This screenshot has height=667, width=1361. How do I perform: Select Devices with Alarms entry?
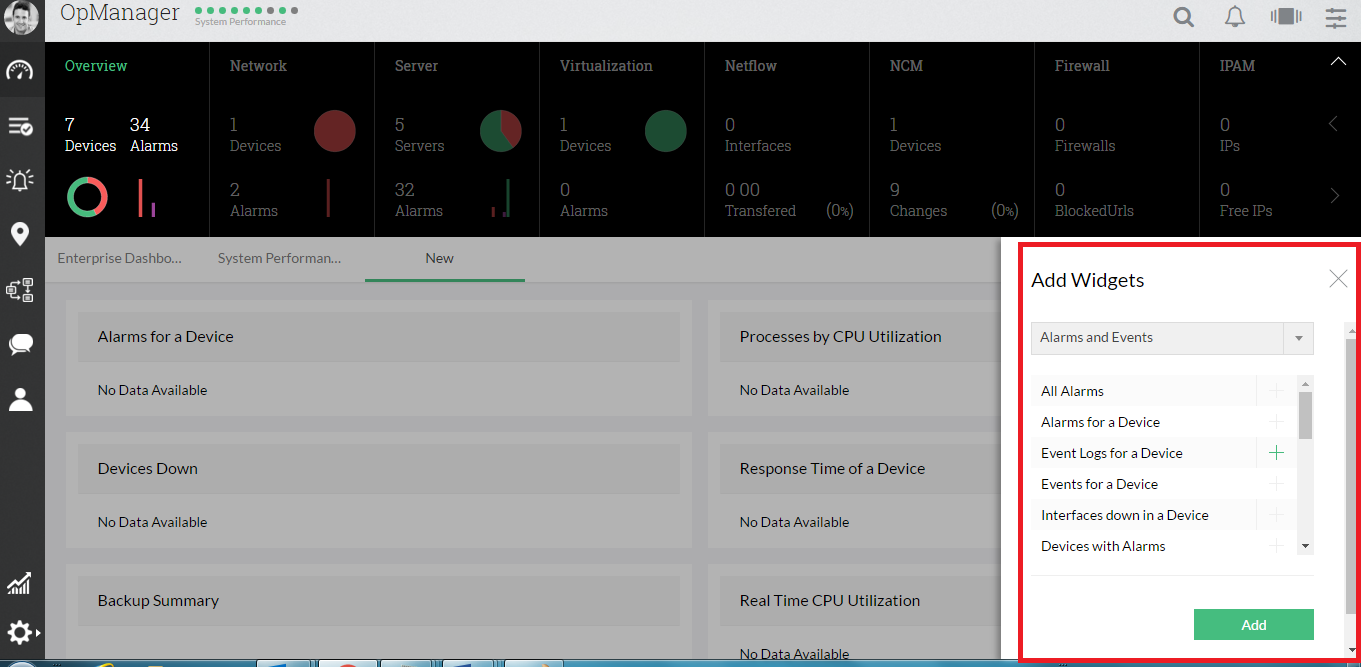coord(1103,546)
